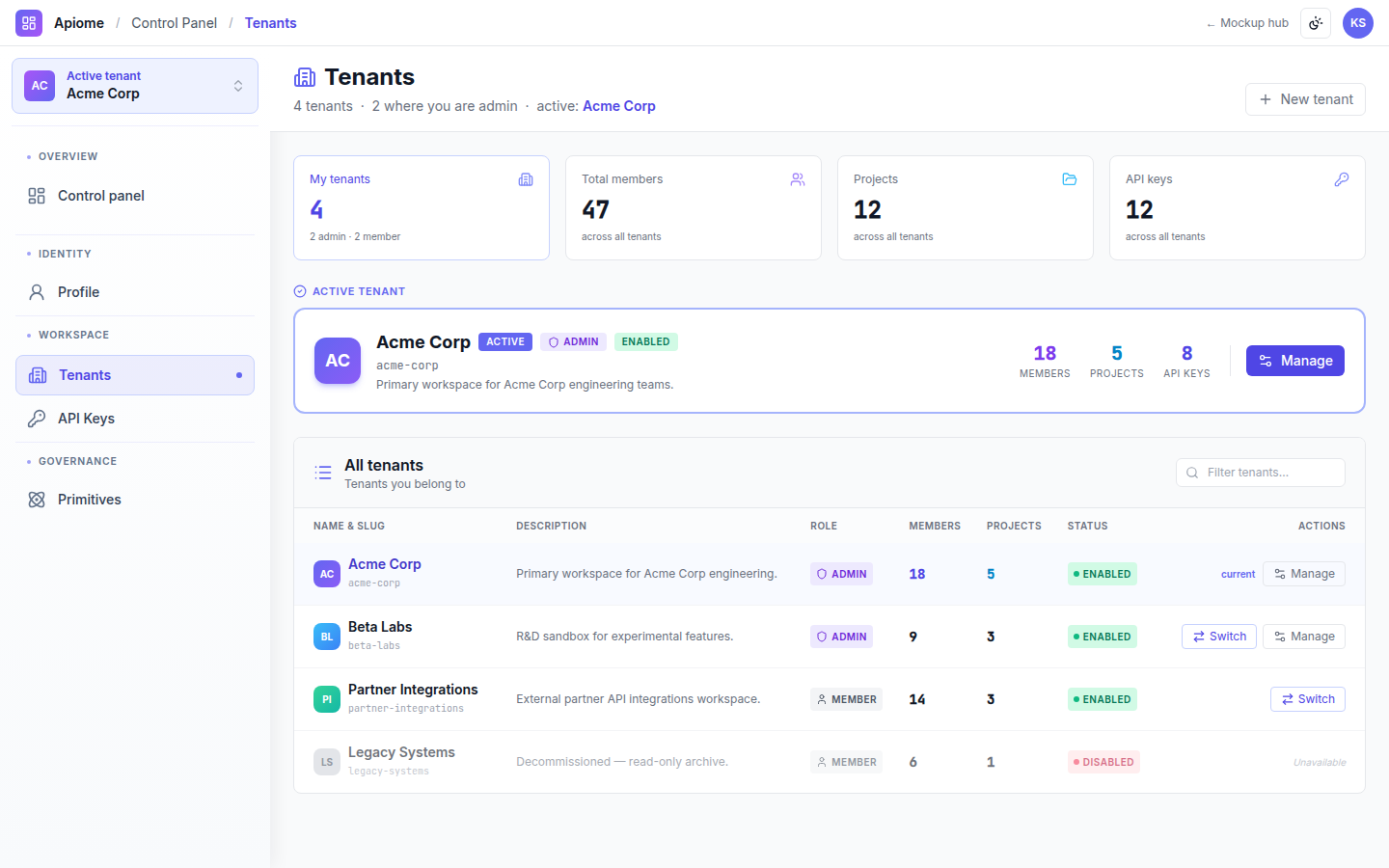Click the large AC avatar in active tenant card
This screenshot has height=868, width=1389.
[x=338, y=361]
